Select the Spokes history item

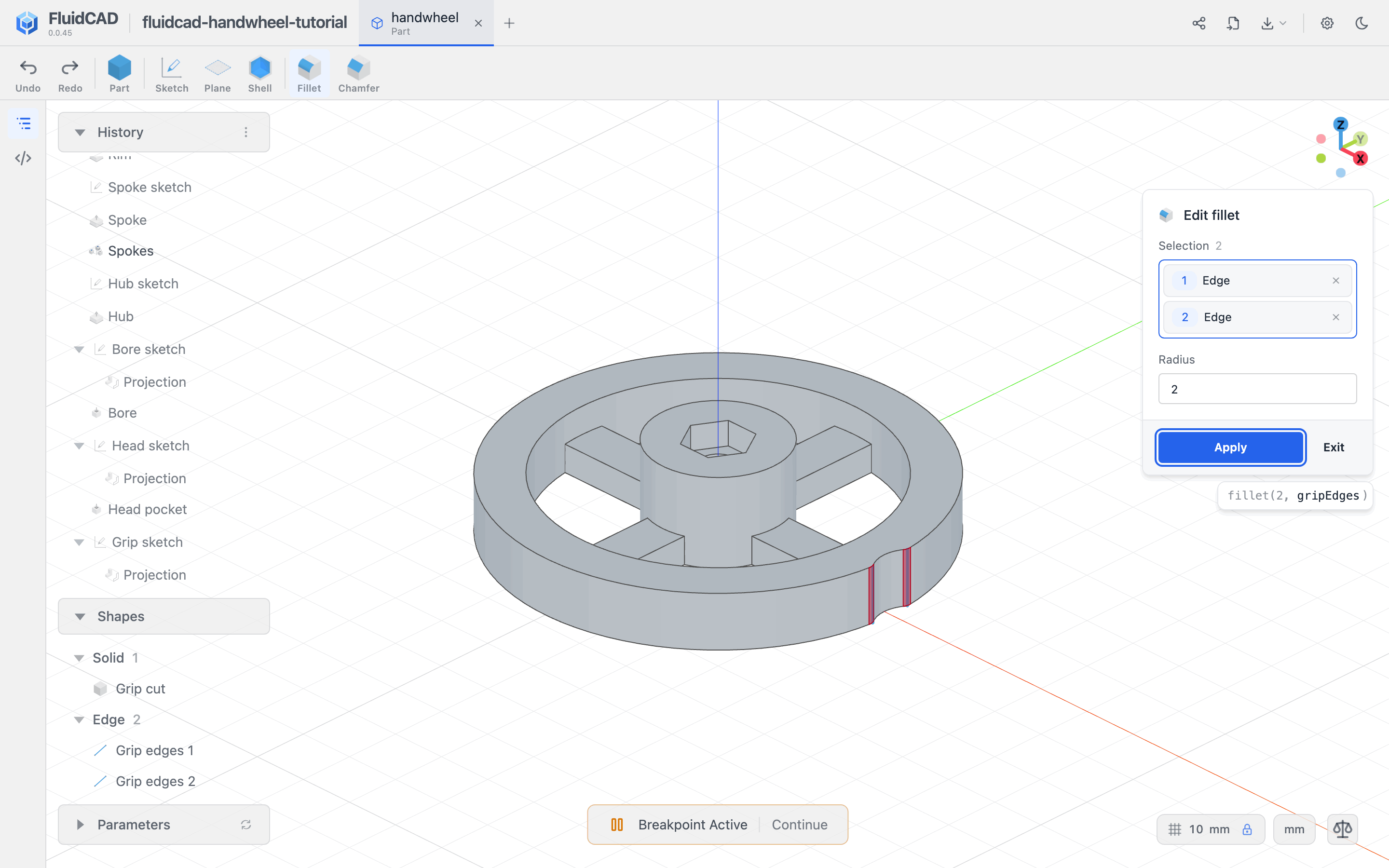pos(130,251)
